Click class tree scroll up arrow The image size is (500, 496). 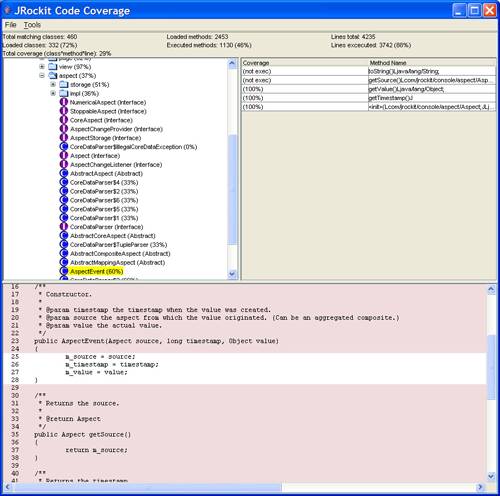pos(232,63)
